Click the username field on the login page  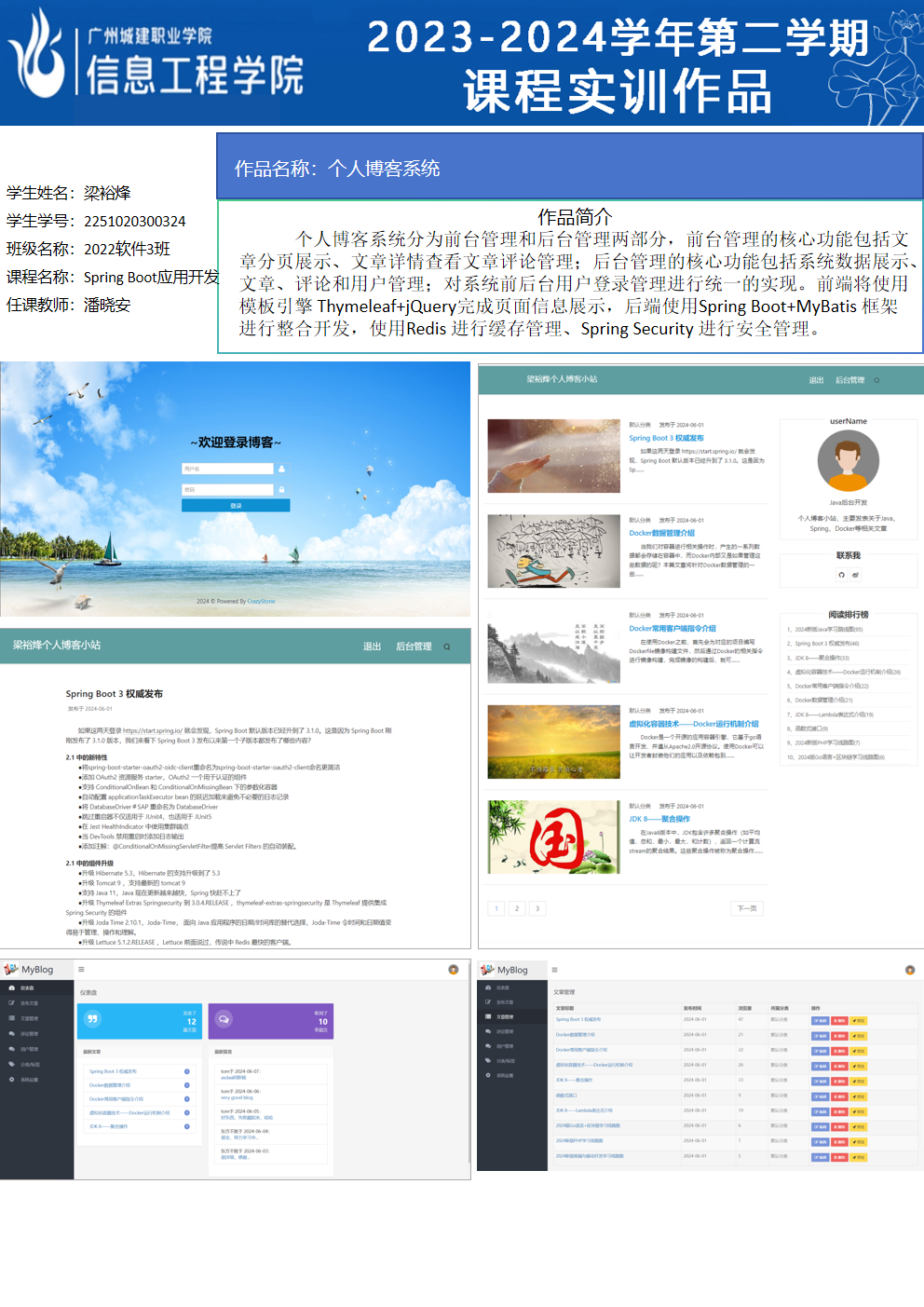click(x=228, y=469)
